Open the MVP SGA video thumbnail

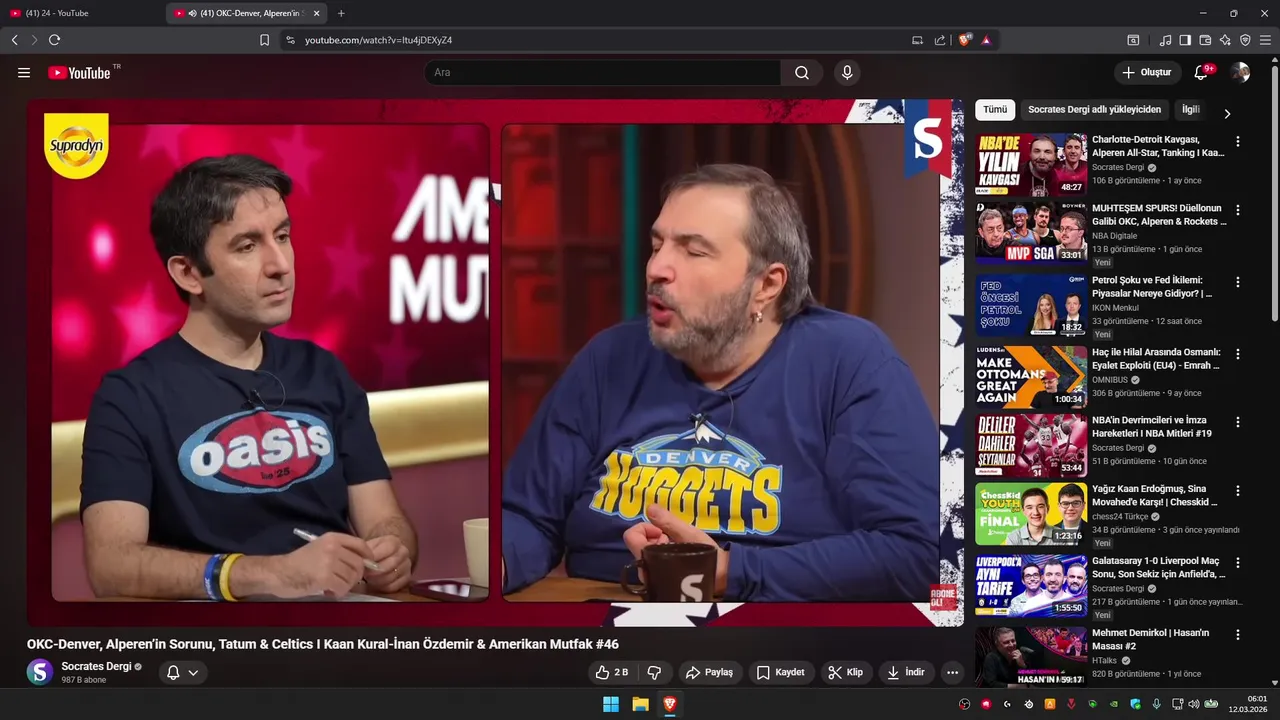(1031, 233)
